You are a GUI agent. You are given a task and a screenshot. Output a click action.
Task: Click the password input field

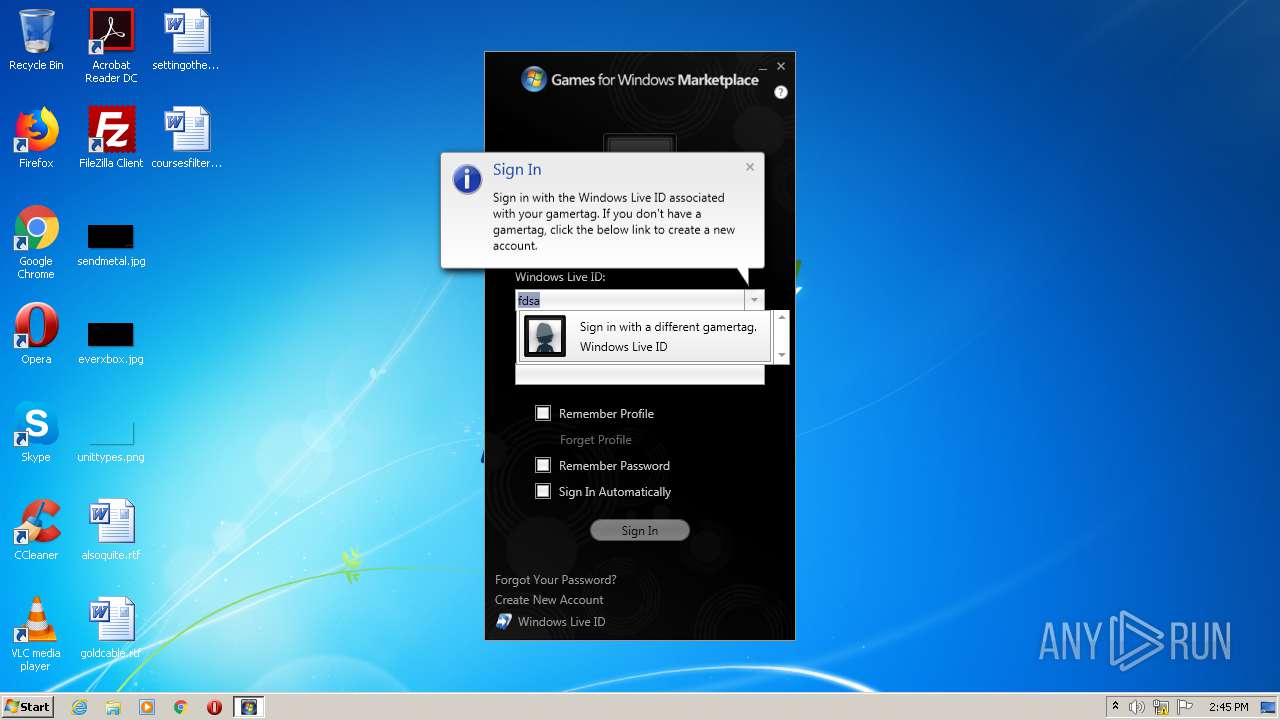coord(640,375)
